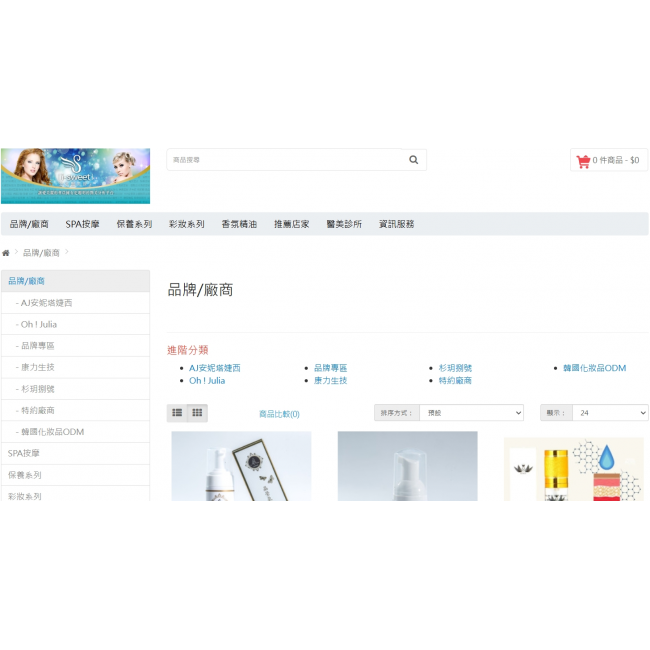The height and width of the screenshot is (650, 650).
Task: Open the sort order dropdown
Action: [471, 413]
